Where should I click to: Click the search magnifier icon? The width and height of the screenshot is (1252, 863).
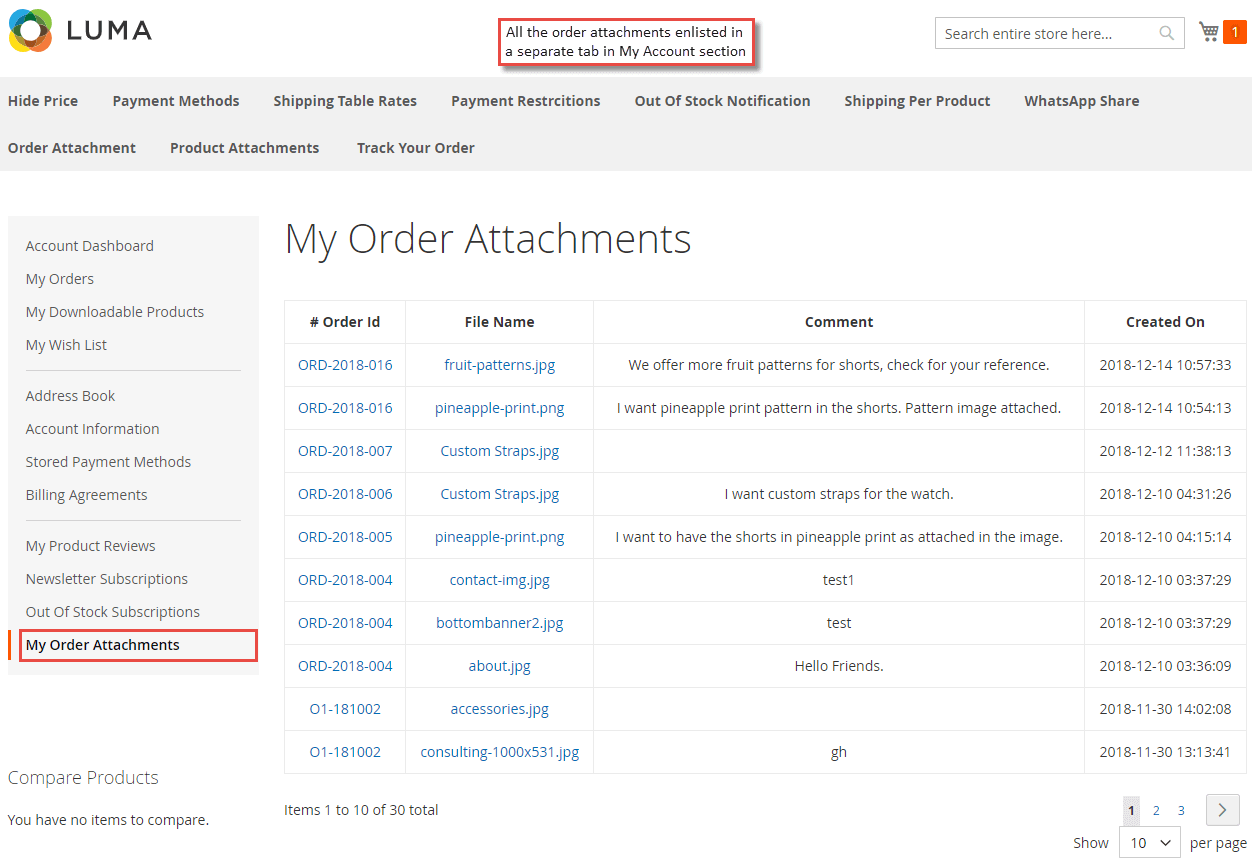pyautogui.click(x=1166, y=33)
